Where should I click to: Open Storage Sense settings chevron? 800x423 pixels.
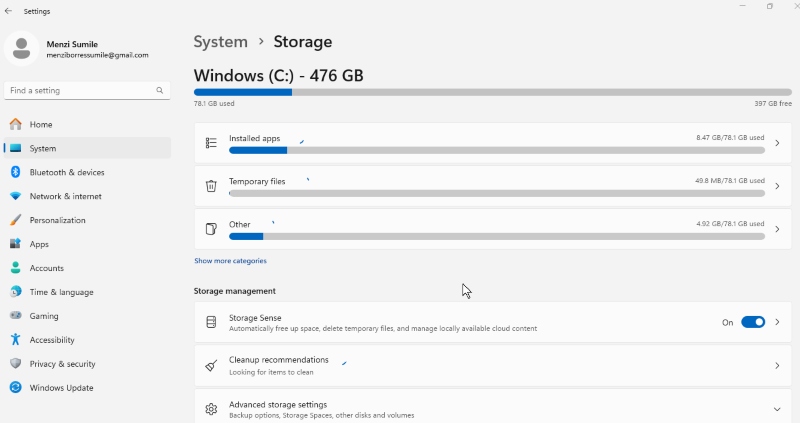click(777, 322)
